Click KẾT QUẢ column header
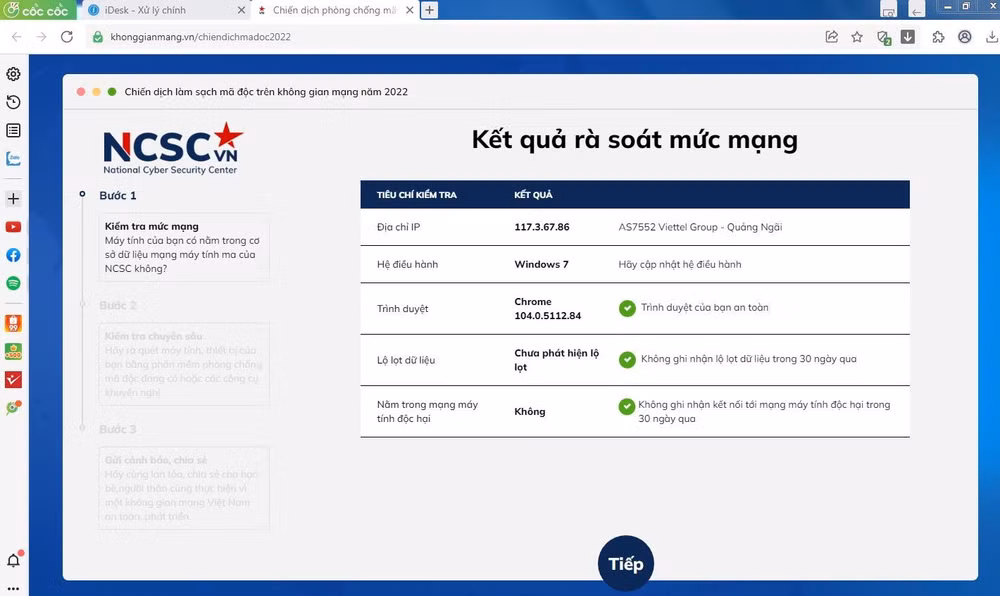Screen dimensions: 1000x596 pos(533,195)
